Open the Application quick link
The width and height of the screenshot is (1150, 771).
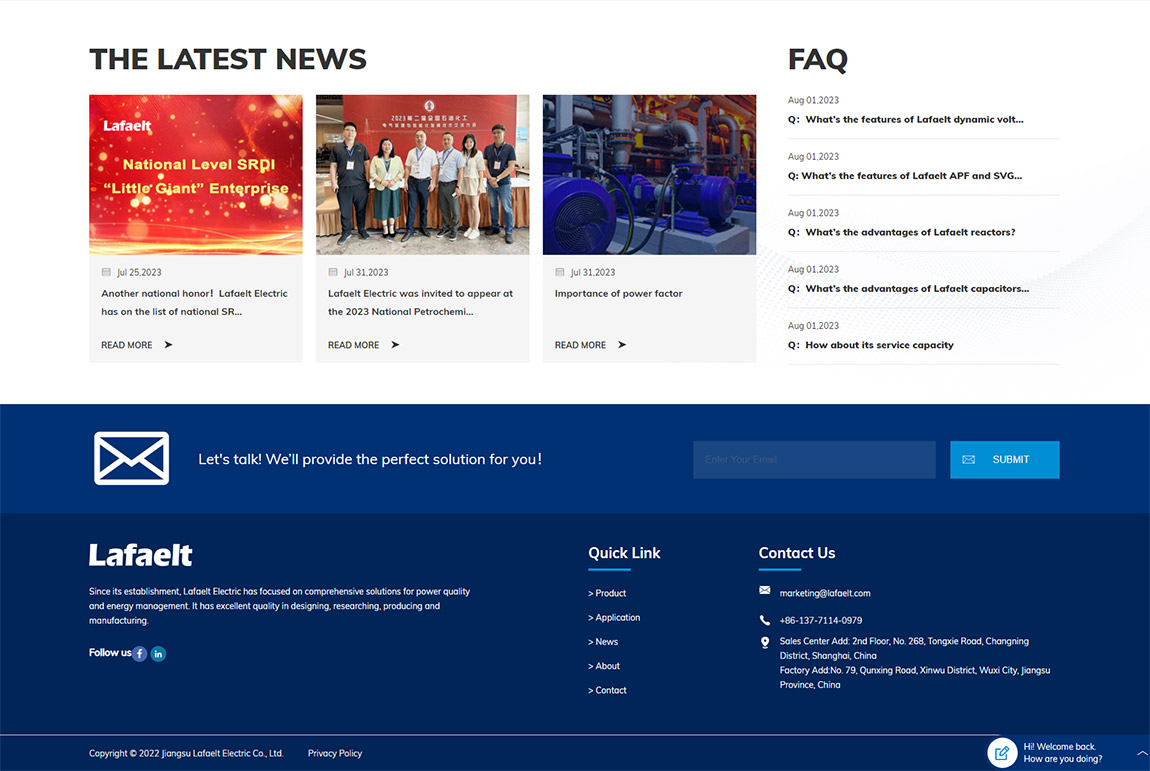pos(614,618)
